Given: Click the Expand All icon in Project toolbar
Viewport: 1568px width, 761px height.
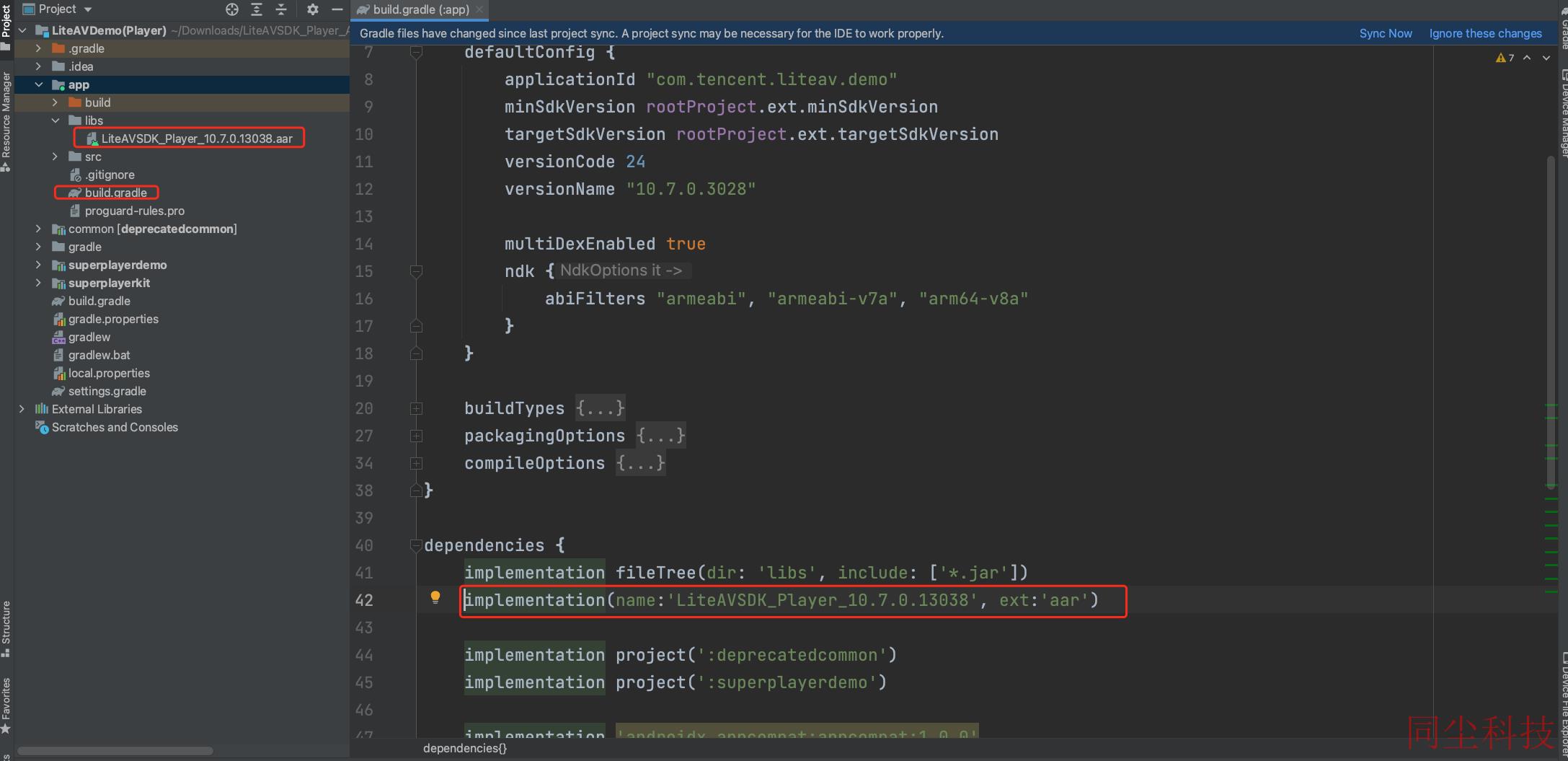Looking at the screenshot, I should [x=257, y=9].
